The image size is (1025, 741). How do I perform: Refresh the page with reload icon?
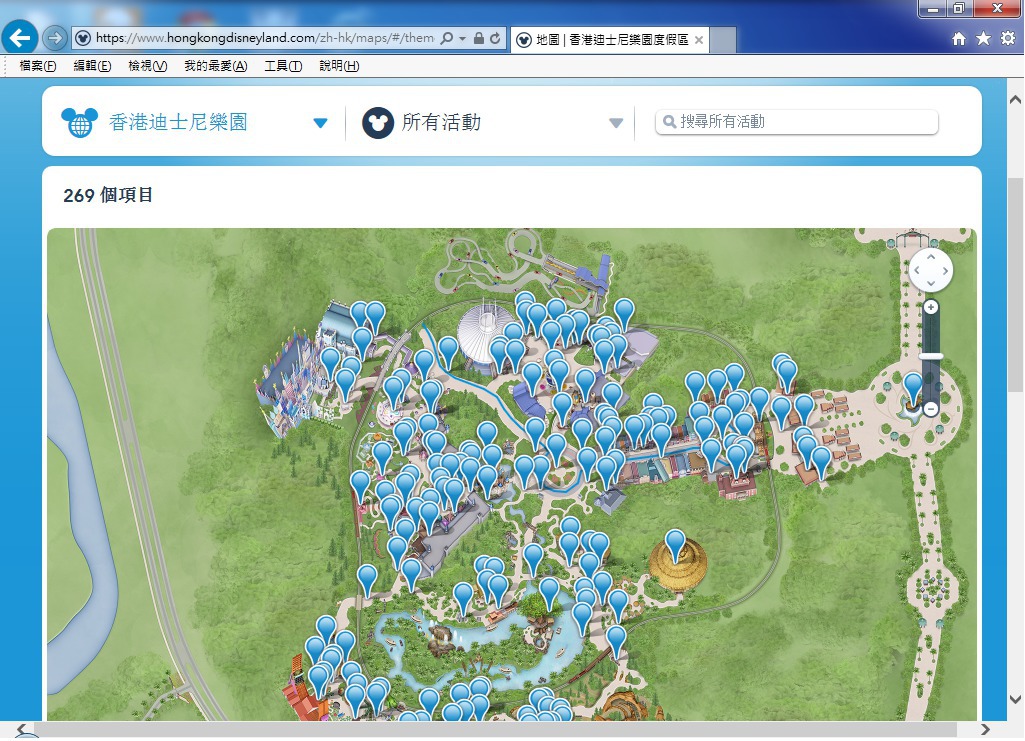(496, 39)
